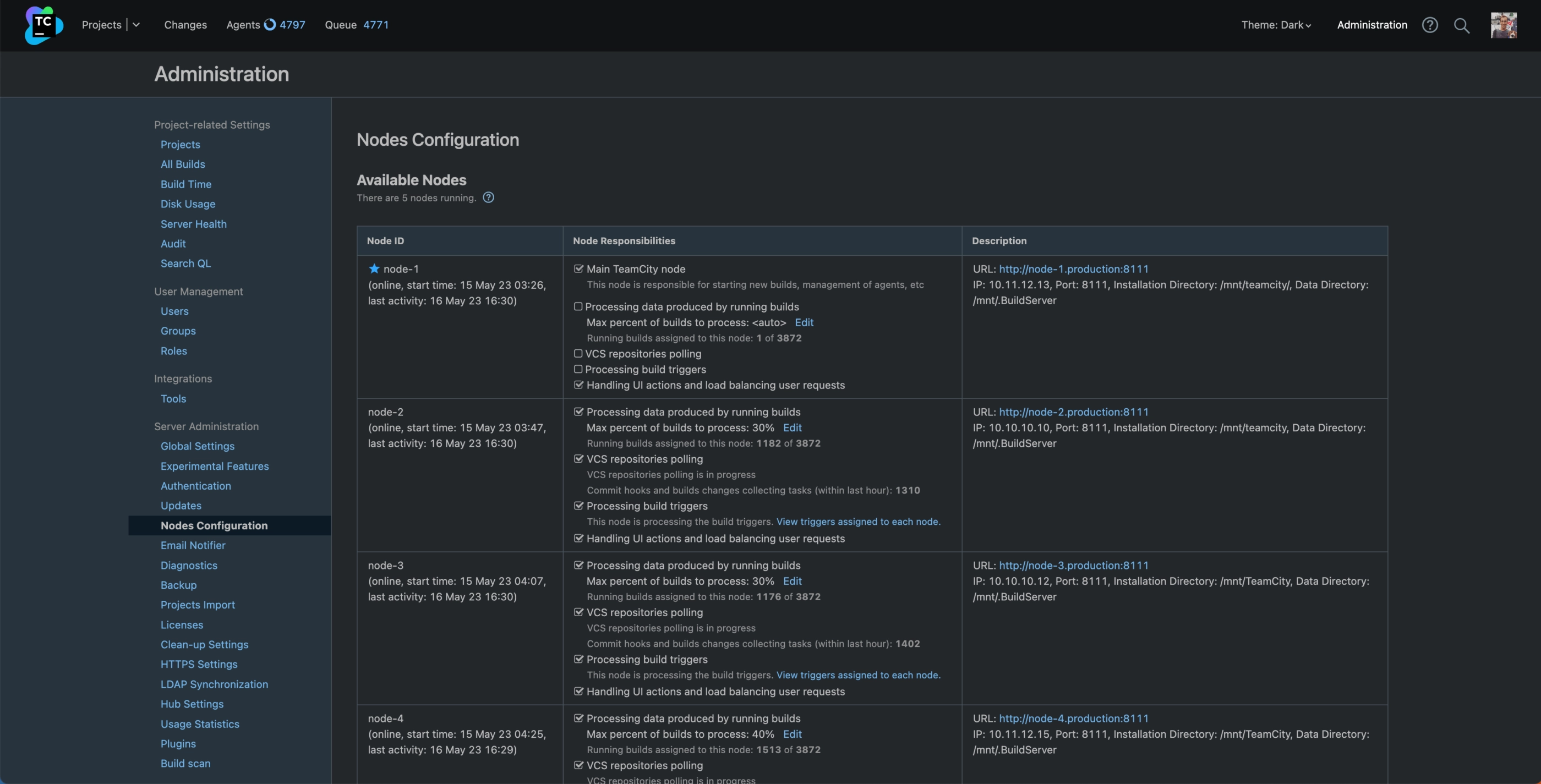Edit max percent of builds for node-1

click(x=804, y=322)
